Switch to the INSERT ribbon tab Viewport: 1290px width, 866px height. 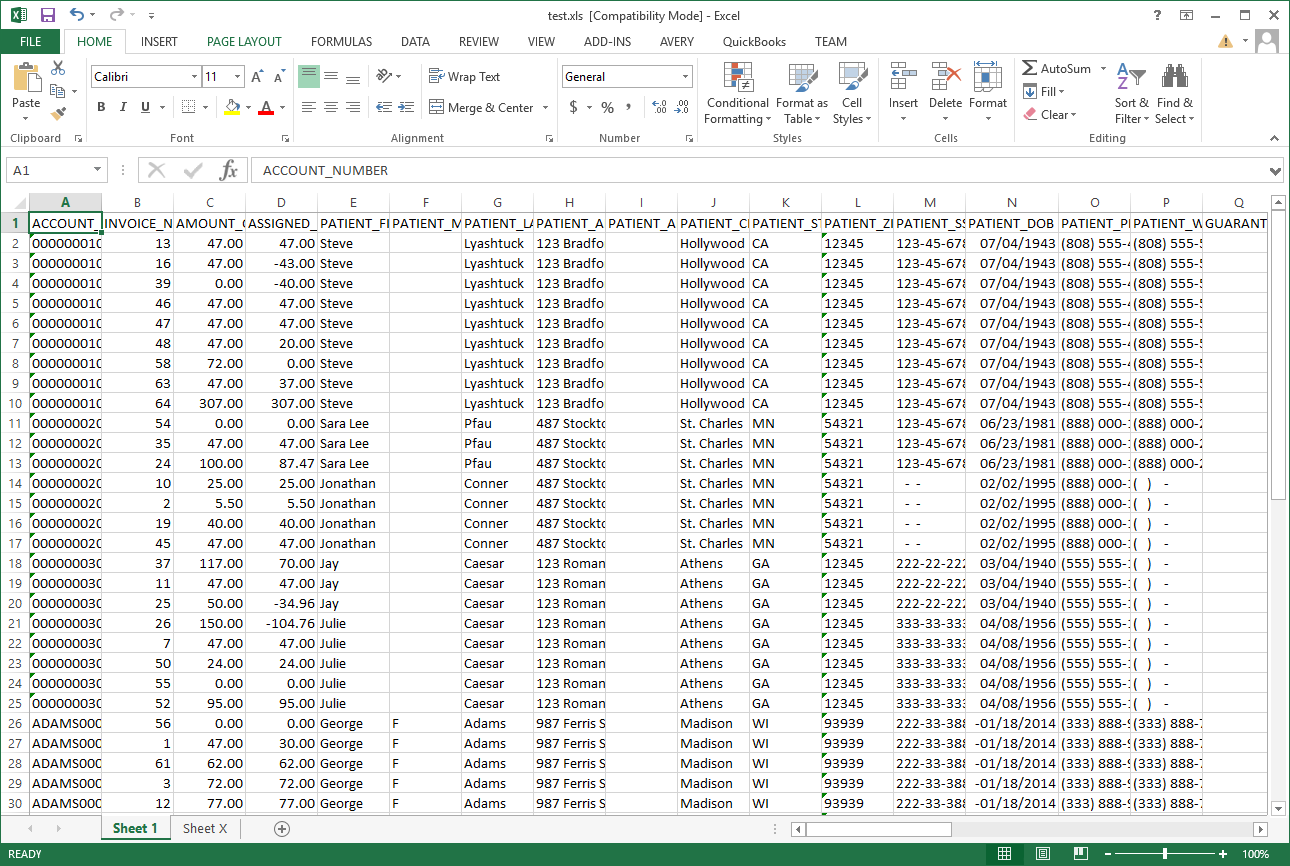159,42
